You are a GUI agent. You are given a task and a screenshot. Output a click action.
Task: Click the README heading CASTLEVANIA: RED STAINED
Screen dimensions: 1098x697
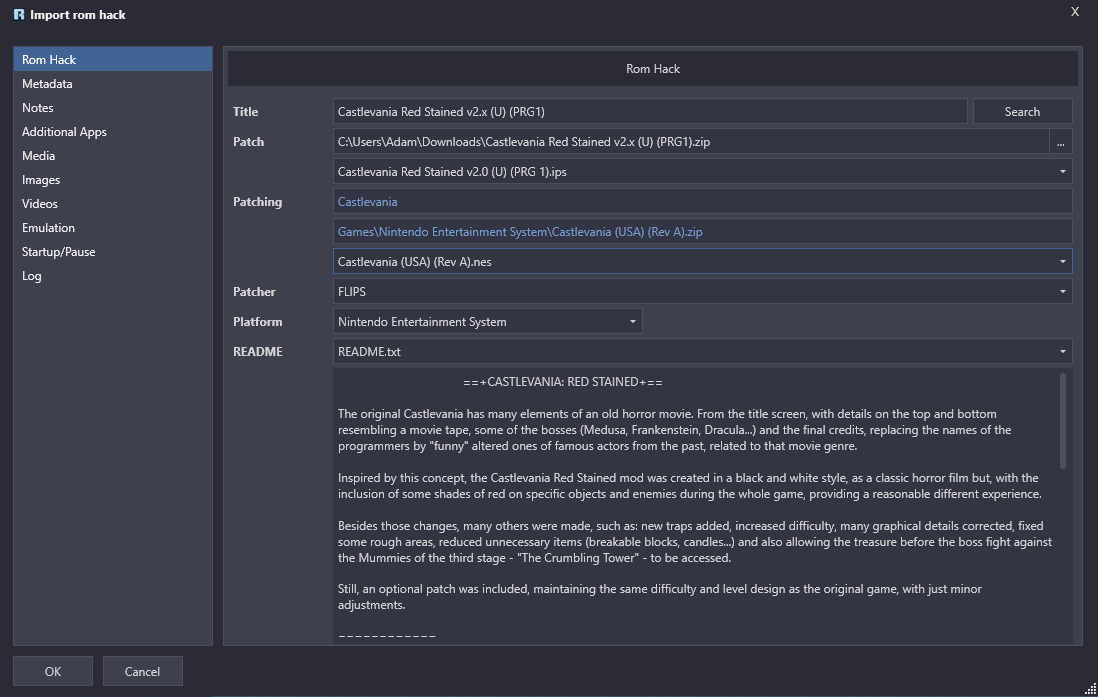click(563, 382)
